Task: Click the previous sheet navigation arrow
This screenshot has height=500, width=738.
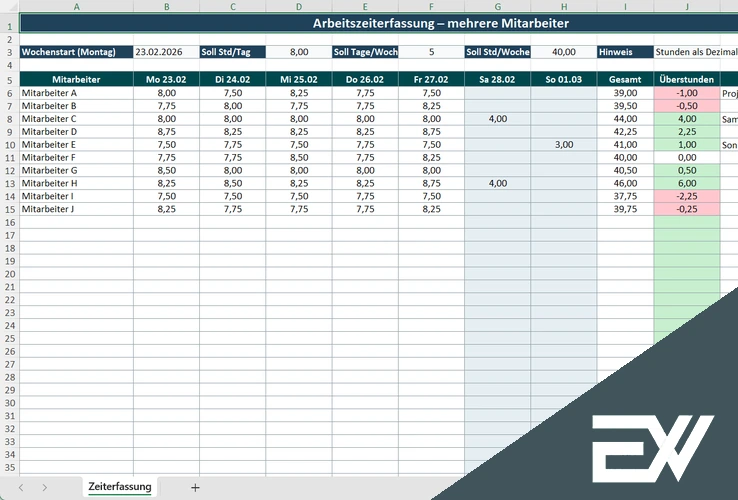Action: 19,487
